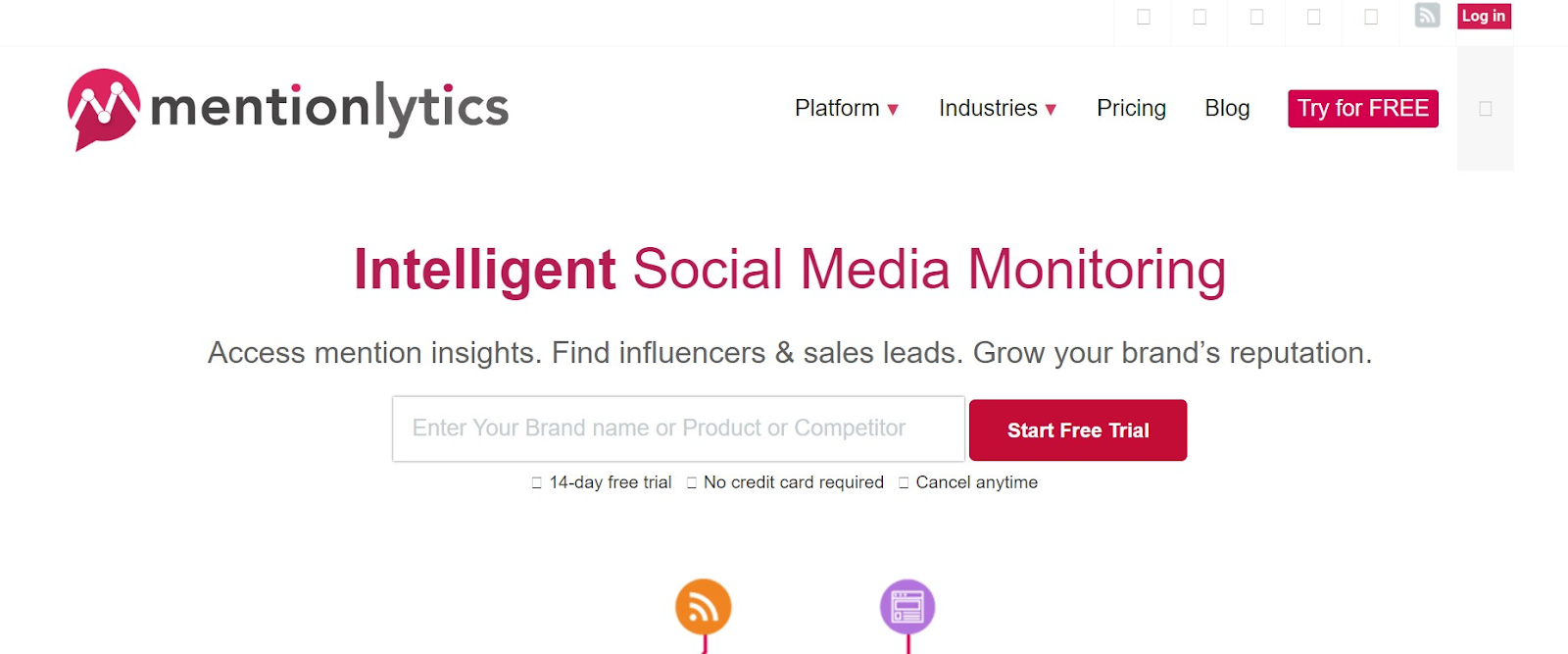Click the middle social placeholder icon in top bar
Image resolution: width=1568 pixels, height=654 pixels.
(1256, 17)
